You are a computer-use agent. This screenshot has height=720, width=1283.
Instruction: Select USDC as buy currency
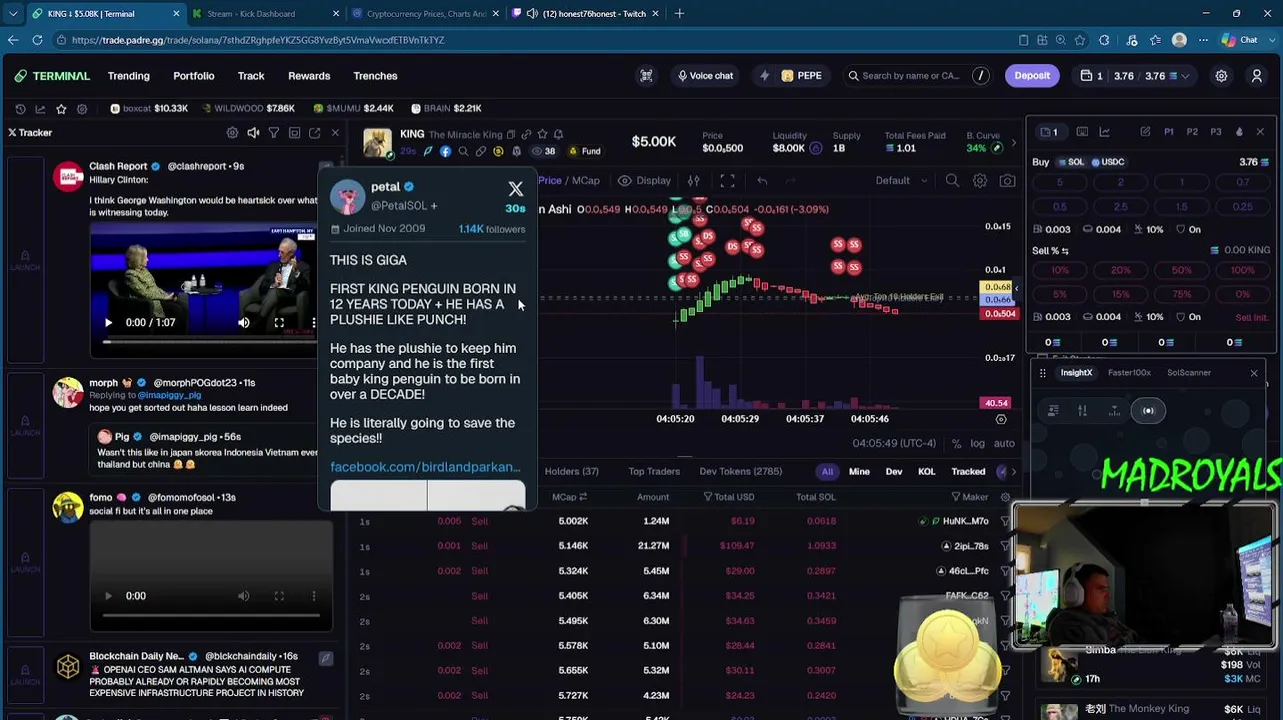click(x=1107, y=162)
